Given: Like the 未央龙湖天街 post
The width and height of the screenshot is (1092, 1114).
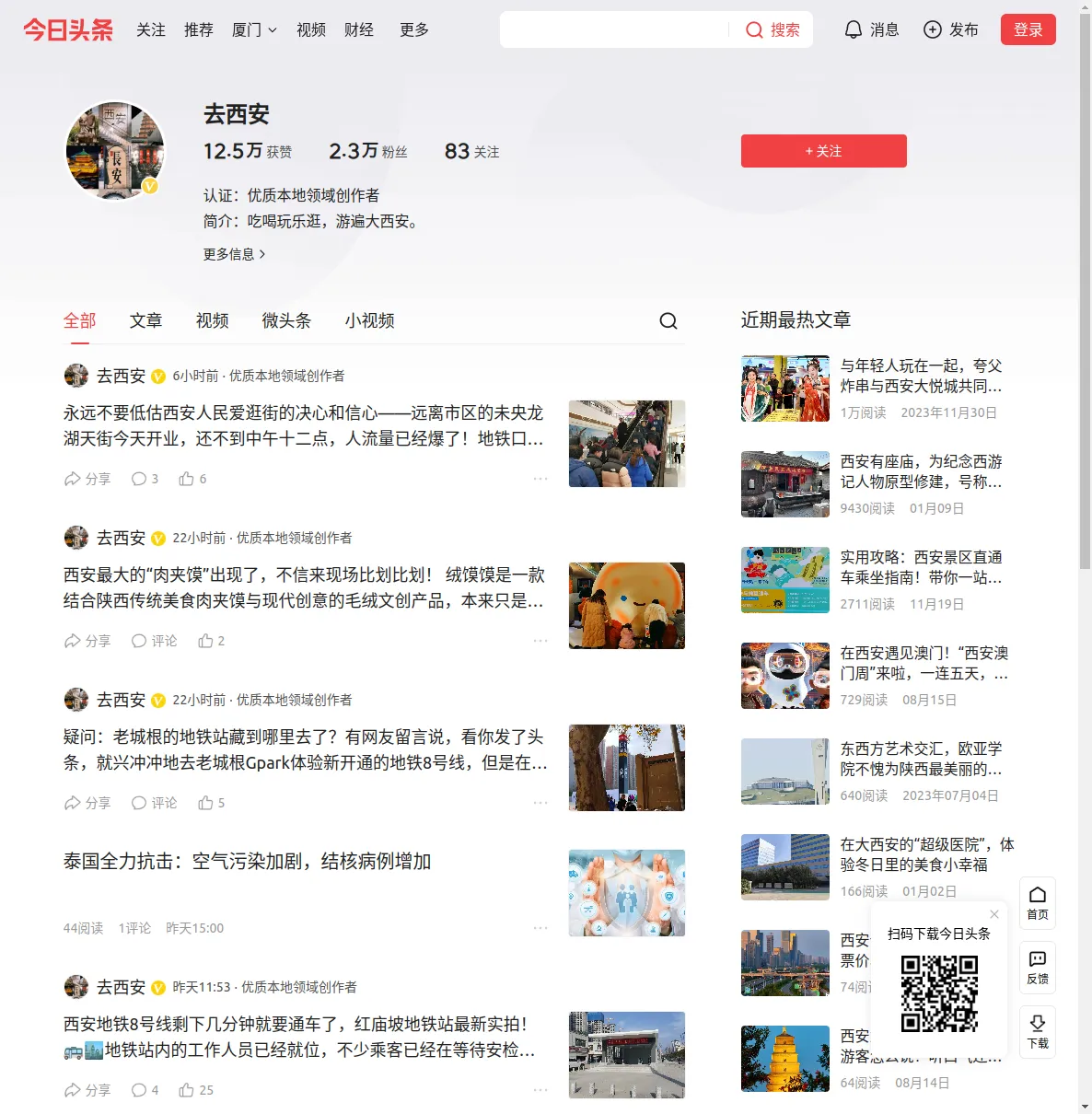Looking at the screenshot, I should (193, 479).
